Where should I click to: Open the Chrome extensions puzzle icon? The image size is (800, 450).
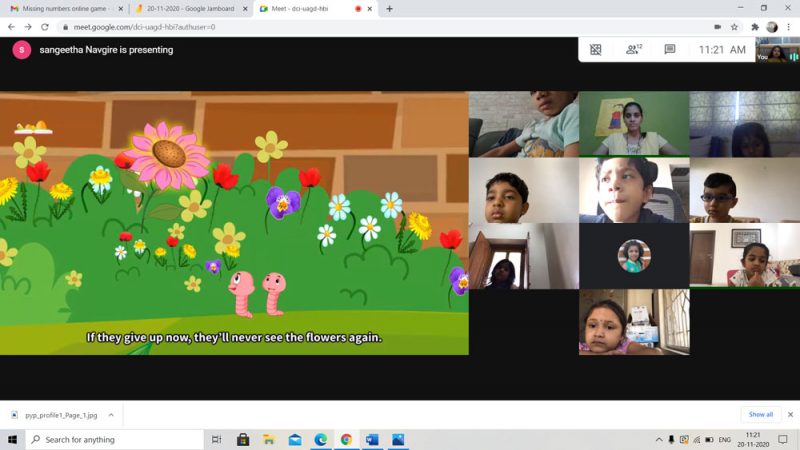point(755,27)
